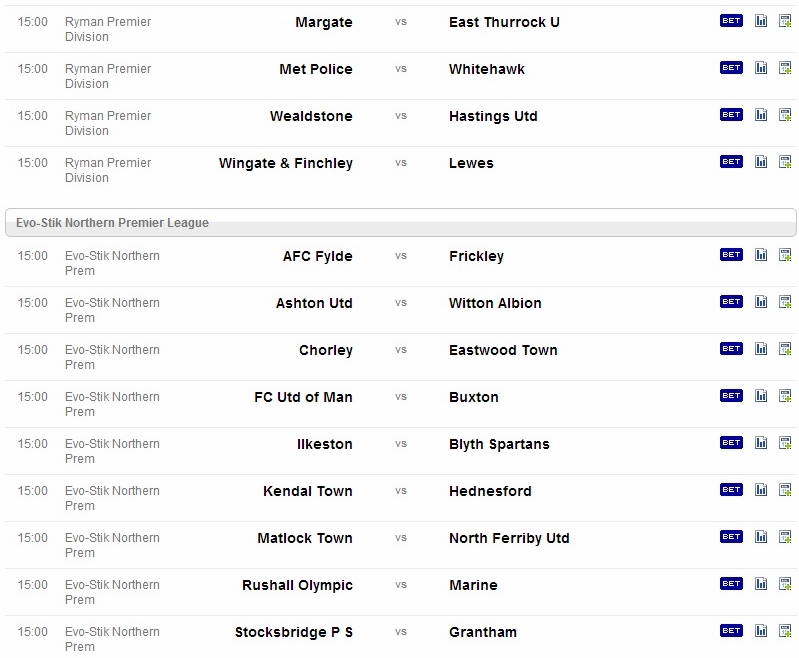Click Ryman Premier Division label on Lewes row

pyautogui.click(x=108, y=170)
